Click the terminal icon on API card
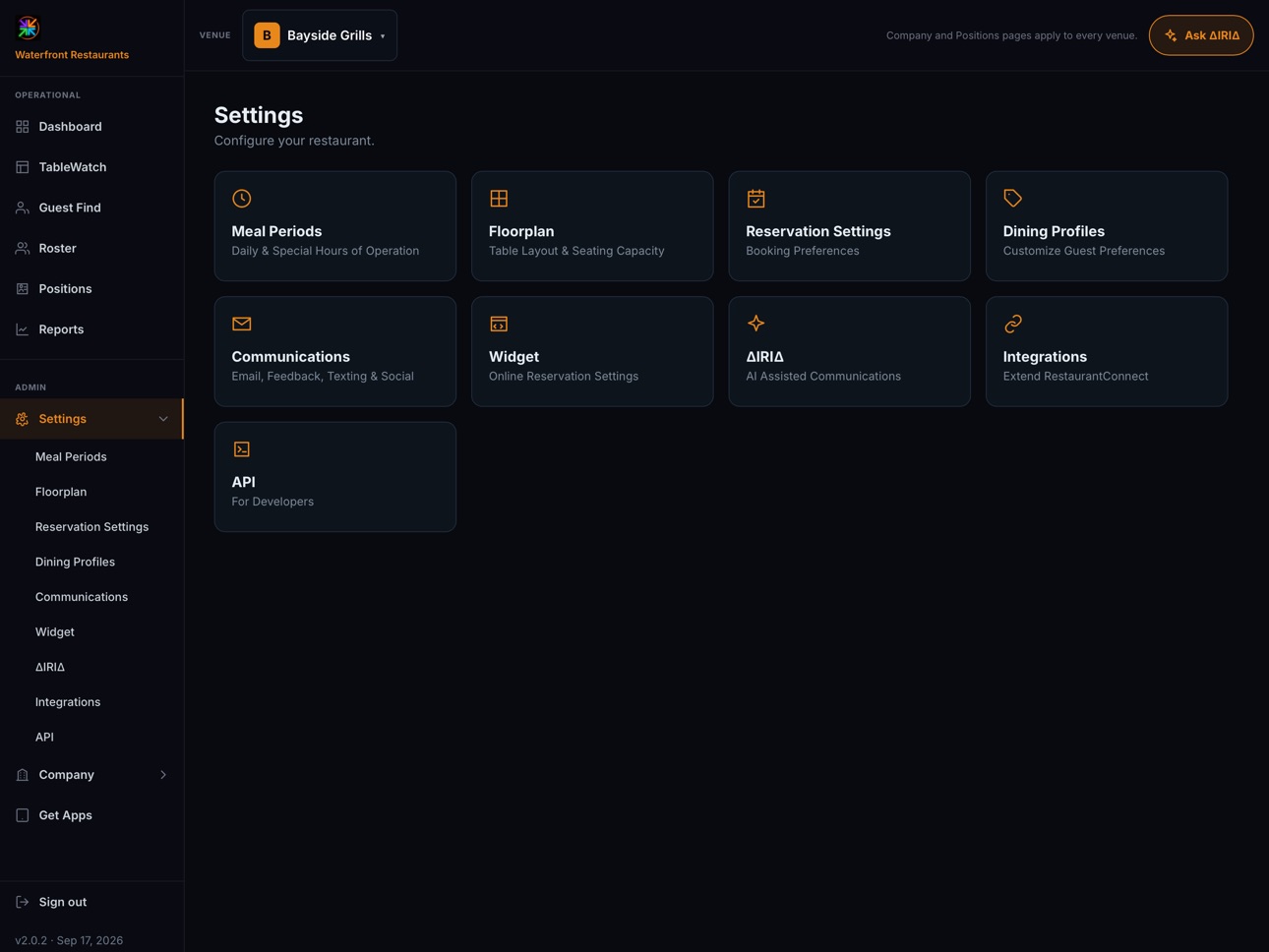1269x952 pixels. coord(242,449)
